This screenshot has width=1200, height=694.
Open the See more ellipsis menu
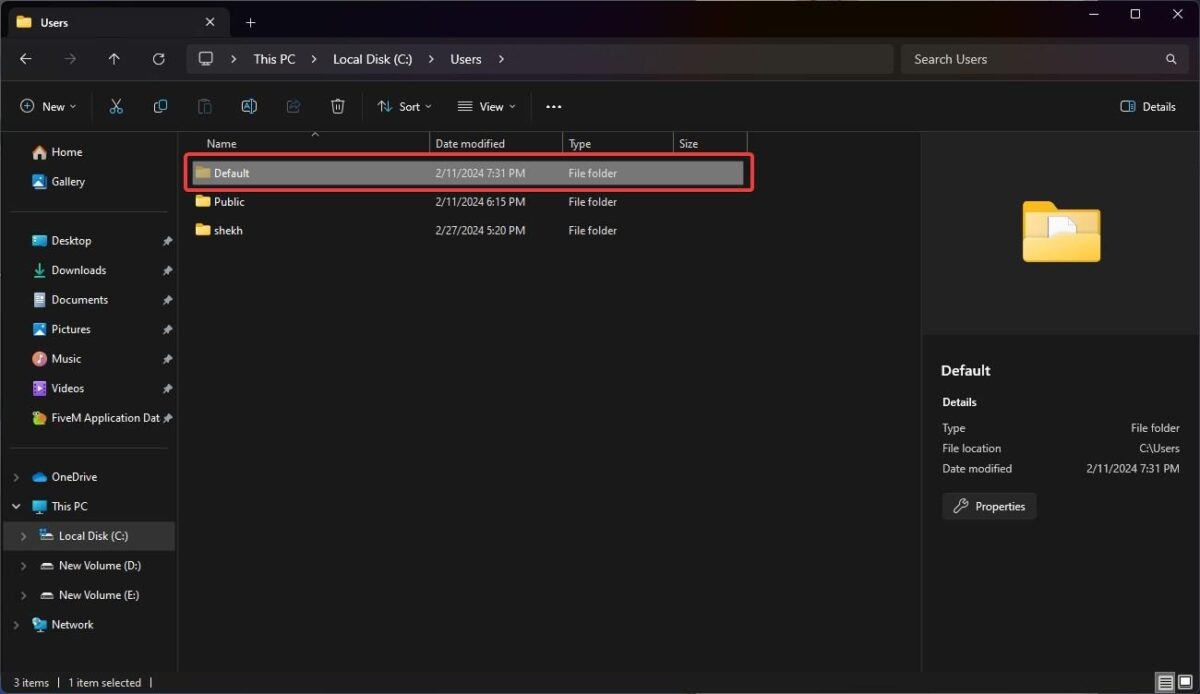coord(554,107)
